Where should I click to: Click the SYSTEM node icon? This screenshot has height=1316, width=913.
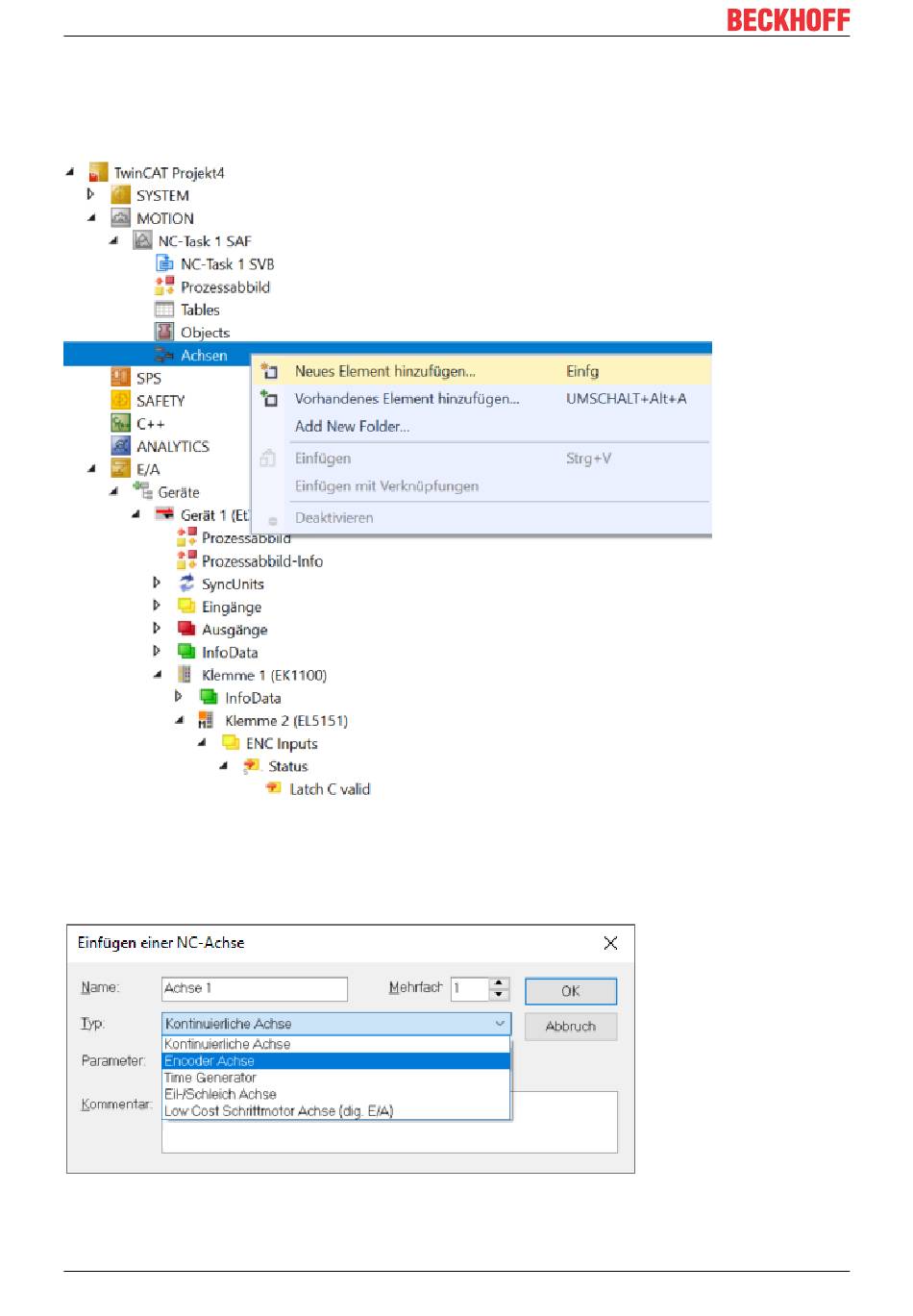(x=120, y=195)
